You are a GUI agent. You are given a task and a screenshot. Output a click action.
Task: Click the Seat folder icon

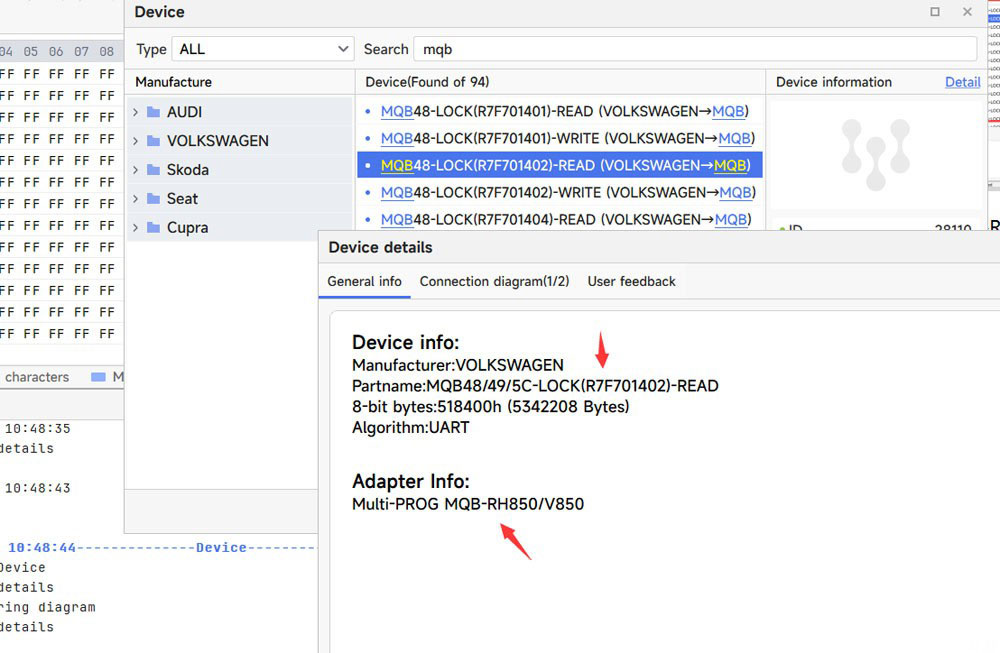pyautogui.click(x=153, y=199)
